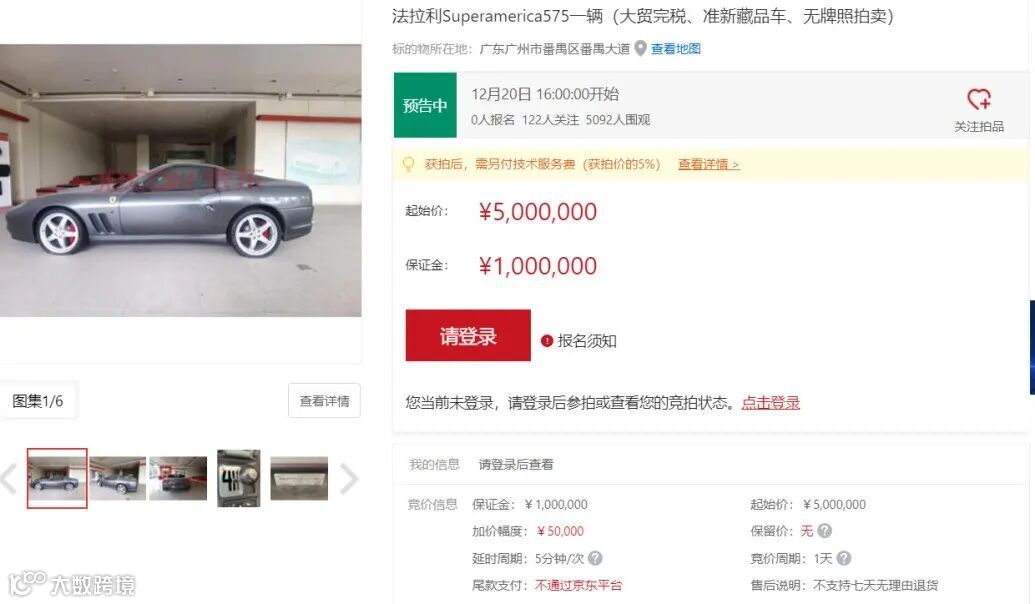Click the heart follow-auction icon
1035x604 pixels.
point(979,99)
